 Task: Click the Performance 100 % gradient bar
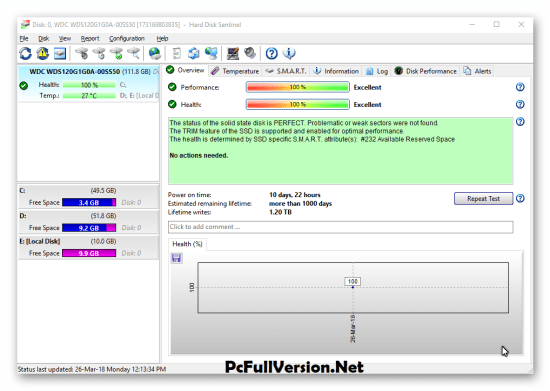[x=297, y=87]
